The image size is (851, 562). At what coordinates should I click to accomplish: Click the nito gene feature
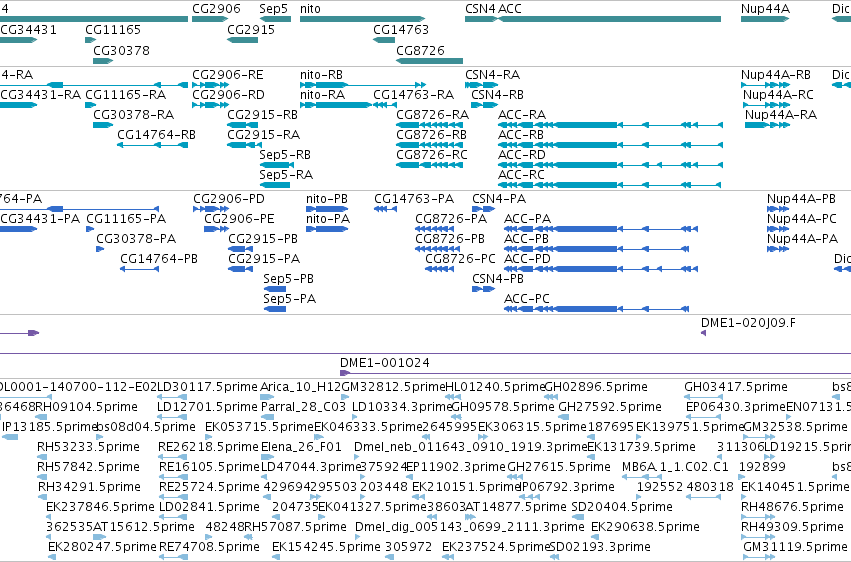coord(362,19)
